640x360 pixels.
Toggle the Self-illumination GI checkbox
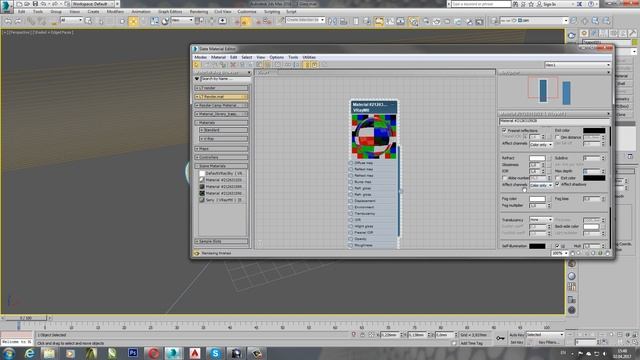tap(557, 246)
